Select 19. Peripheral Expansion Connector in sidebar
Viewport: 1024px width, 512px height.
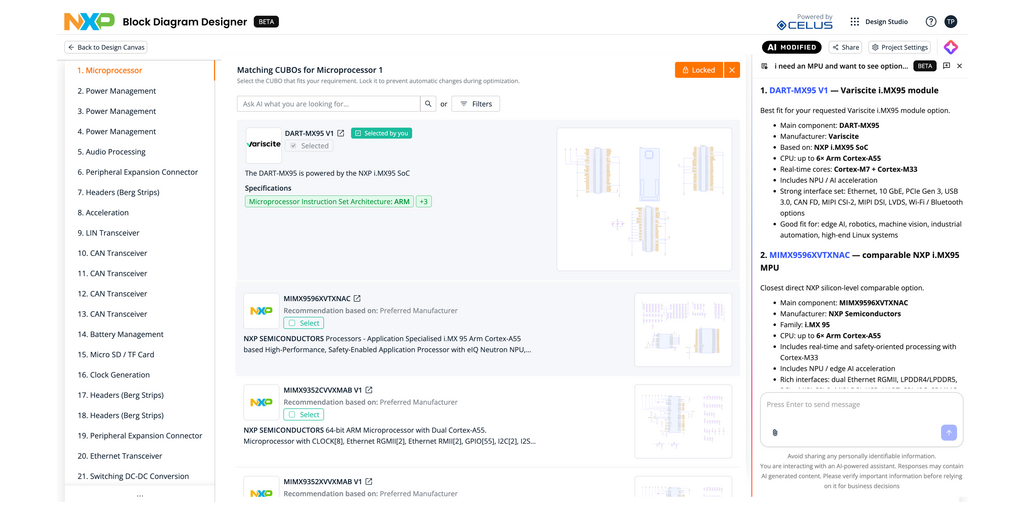pos(140,435)
